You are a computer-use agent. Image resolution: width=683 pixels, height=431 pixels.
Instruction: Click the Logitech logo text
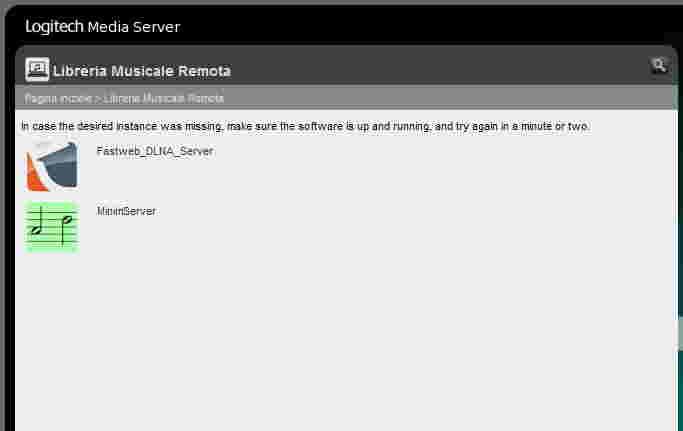click(54, 27)
